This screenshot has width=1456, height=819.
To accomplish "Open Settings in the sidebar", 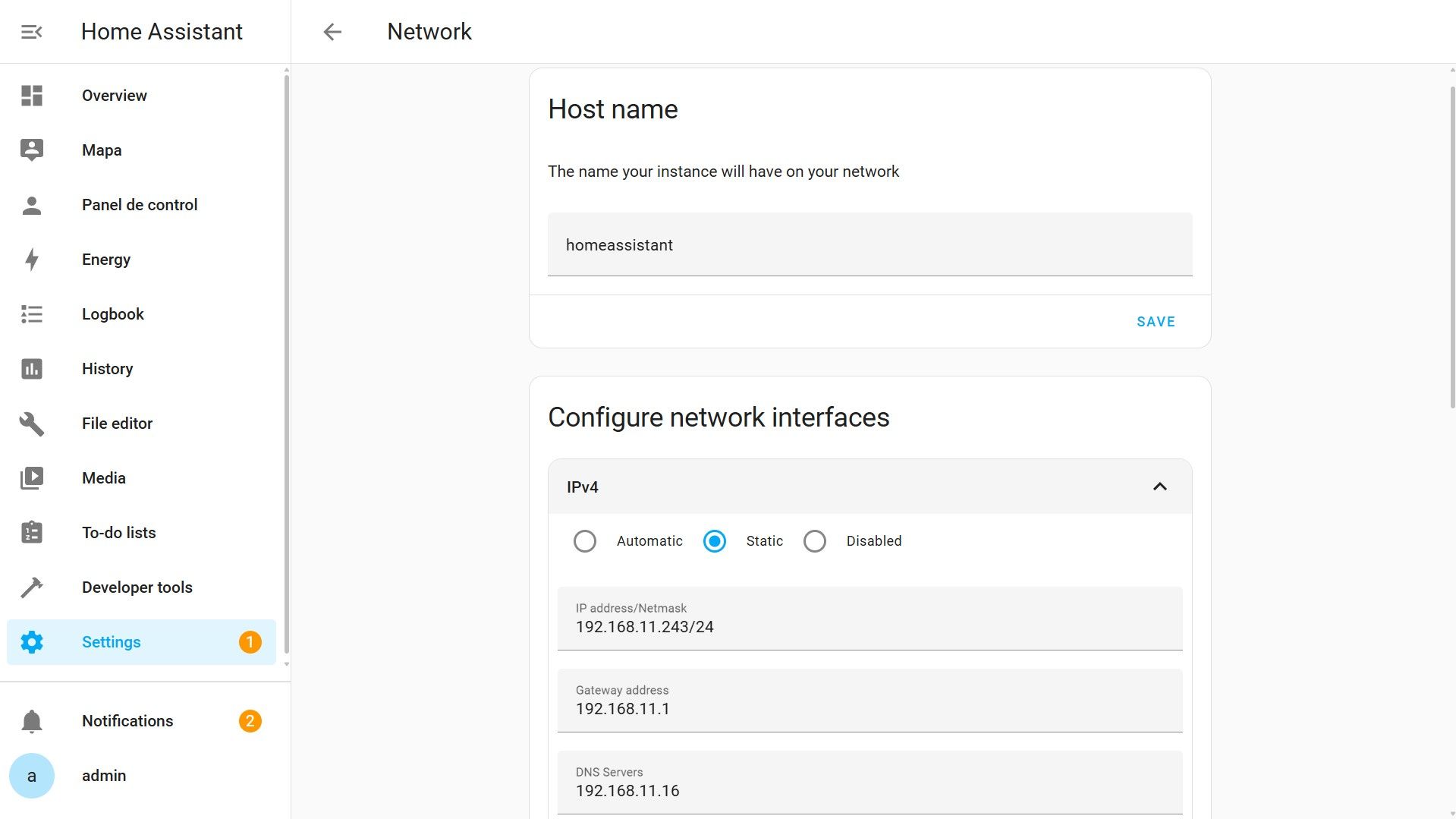I will pos(141,642).
